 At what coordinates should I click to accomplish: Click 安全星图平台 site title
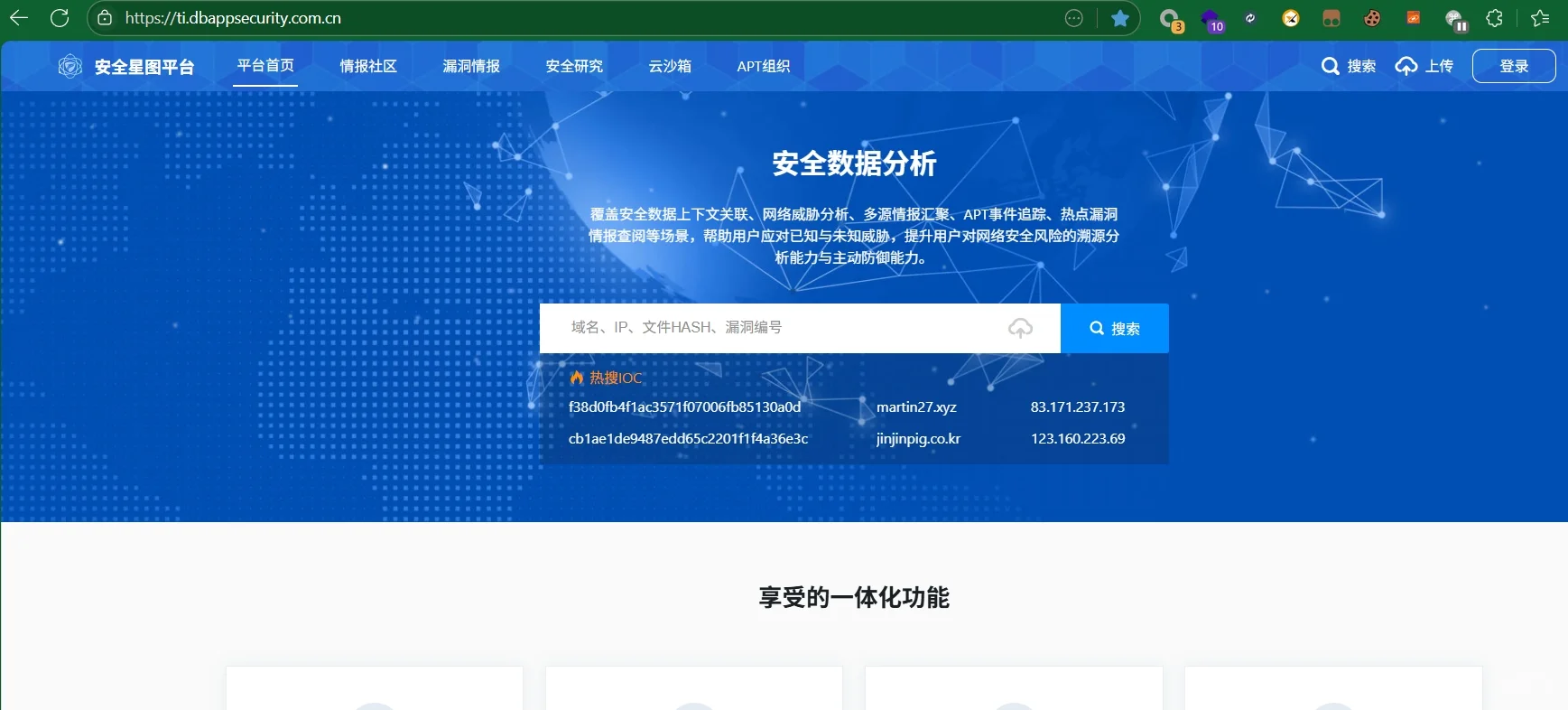click(144, 67)
